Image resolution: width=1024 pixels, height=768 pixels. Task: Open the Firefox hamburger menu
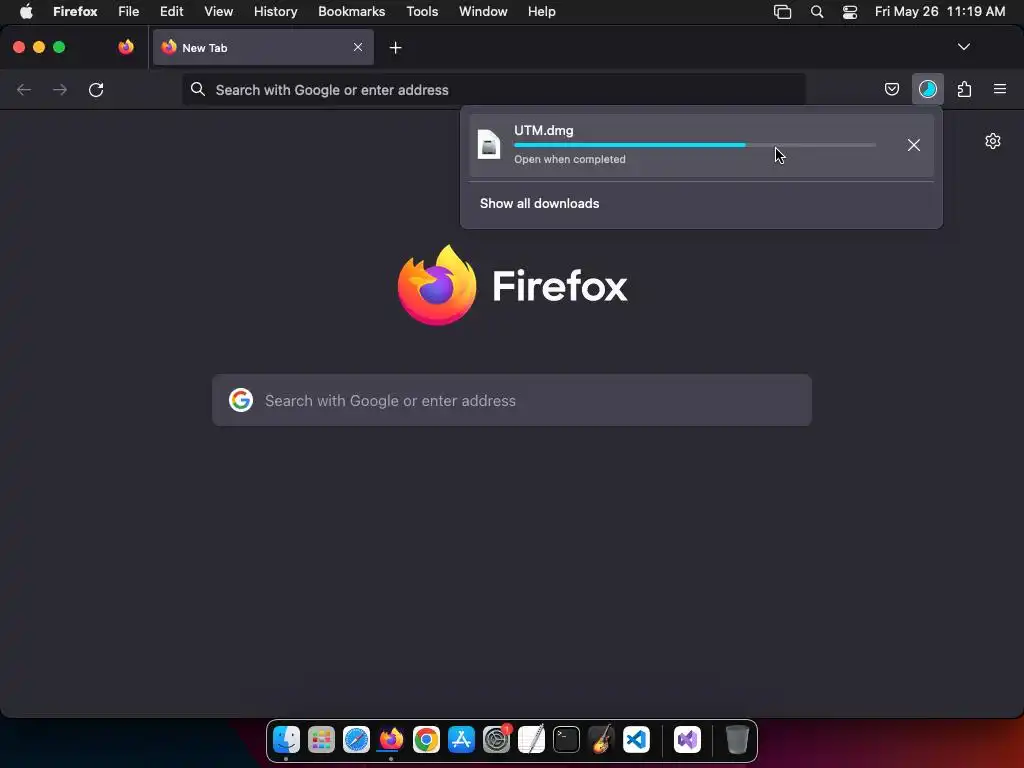point(999,89)
